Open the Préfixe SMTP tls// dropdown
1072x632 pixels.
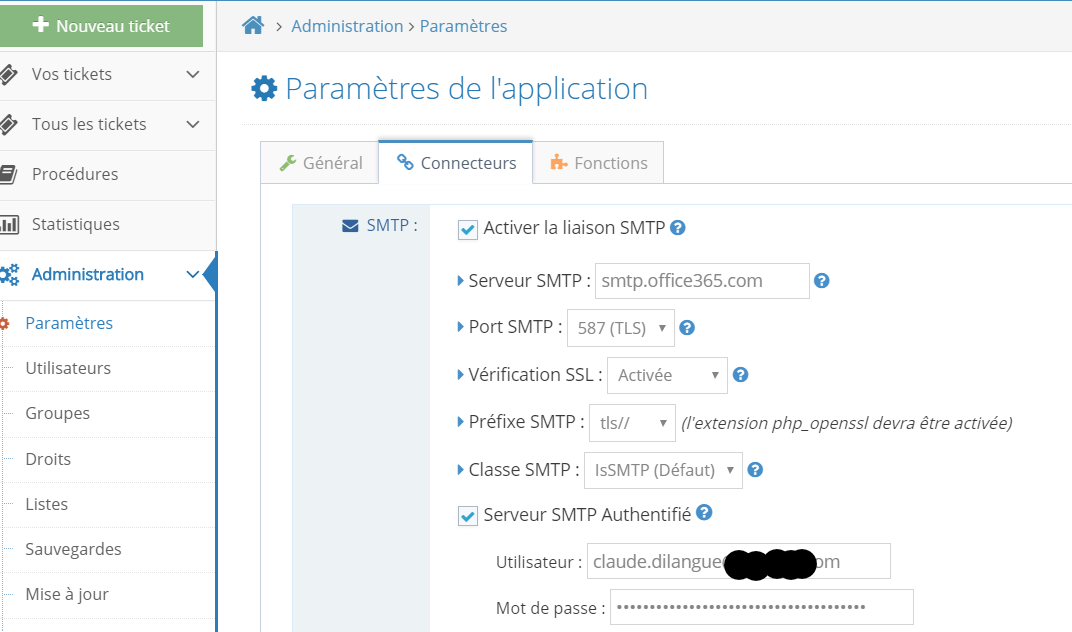632,423
